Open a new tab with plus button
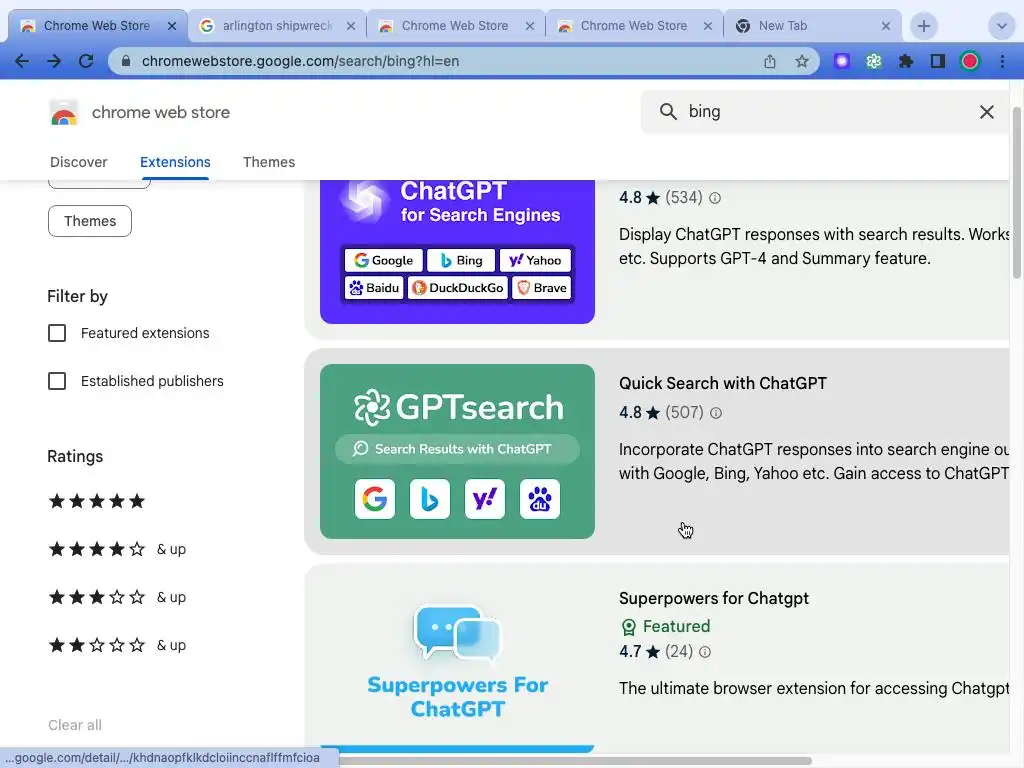This screenshot has height=768, width=1024. click(x=923, y=26)
